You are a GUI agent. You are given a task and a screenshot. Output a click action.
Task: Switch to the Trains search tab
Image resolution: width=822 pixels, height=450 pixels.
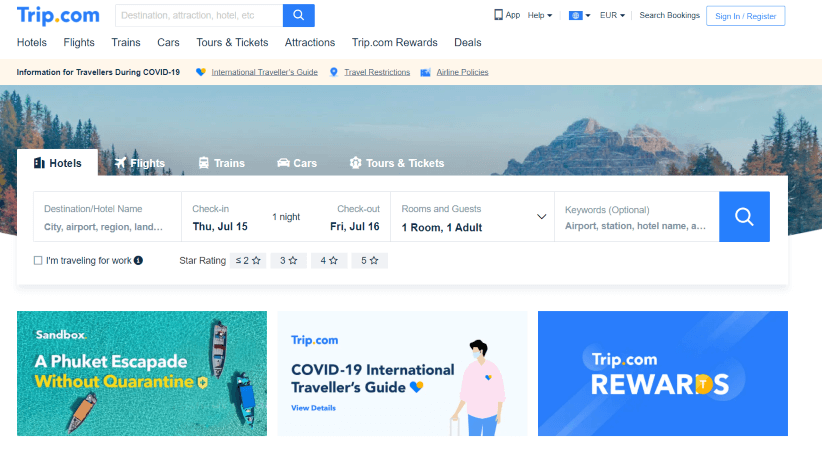pyautogui.click(x=221, y=163)
